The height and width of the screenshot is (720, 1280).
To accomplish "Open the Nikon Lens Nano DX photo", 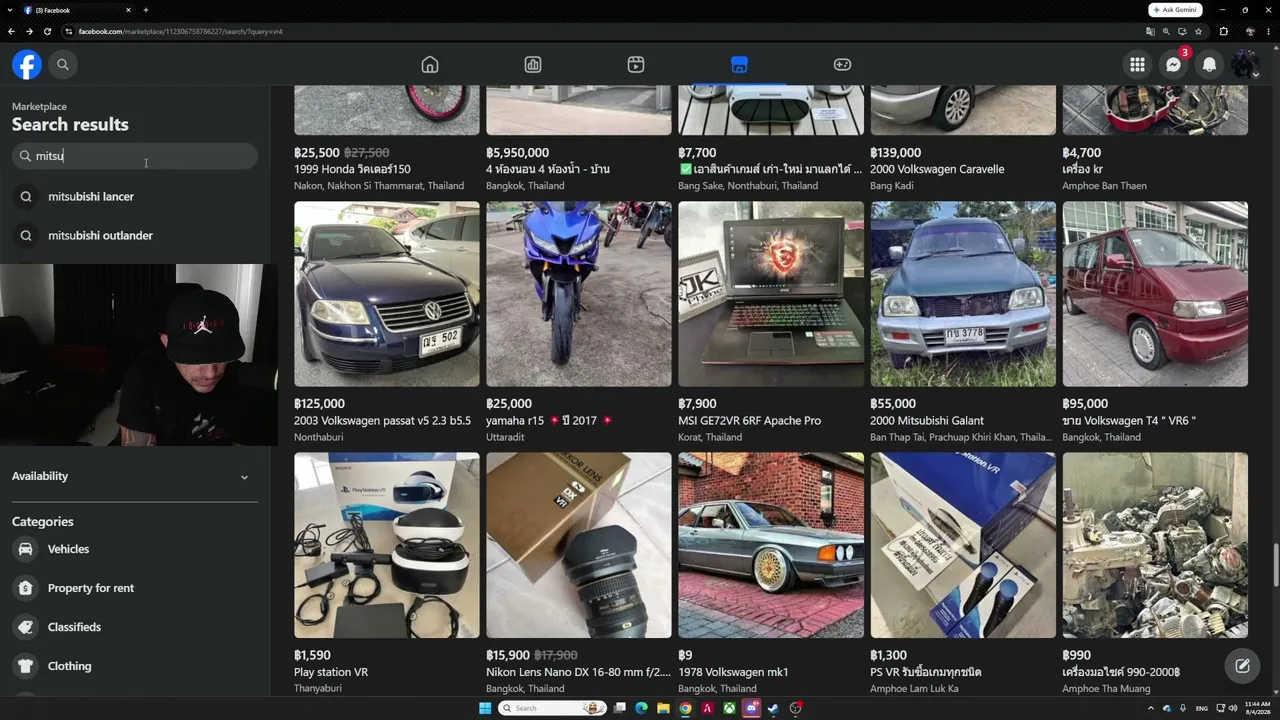I will pyautogui.click(x=579, y=545).
